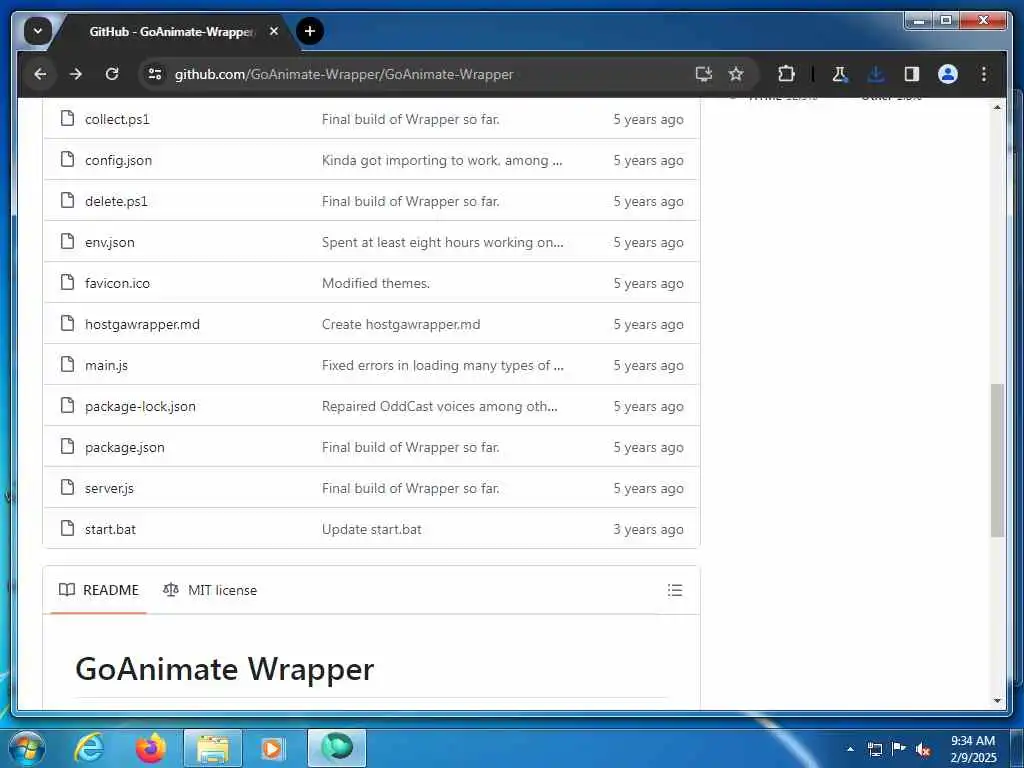Click the address bar URL
This screenshot has height=768, width=1024.
point(344,74)
